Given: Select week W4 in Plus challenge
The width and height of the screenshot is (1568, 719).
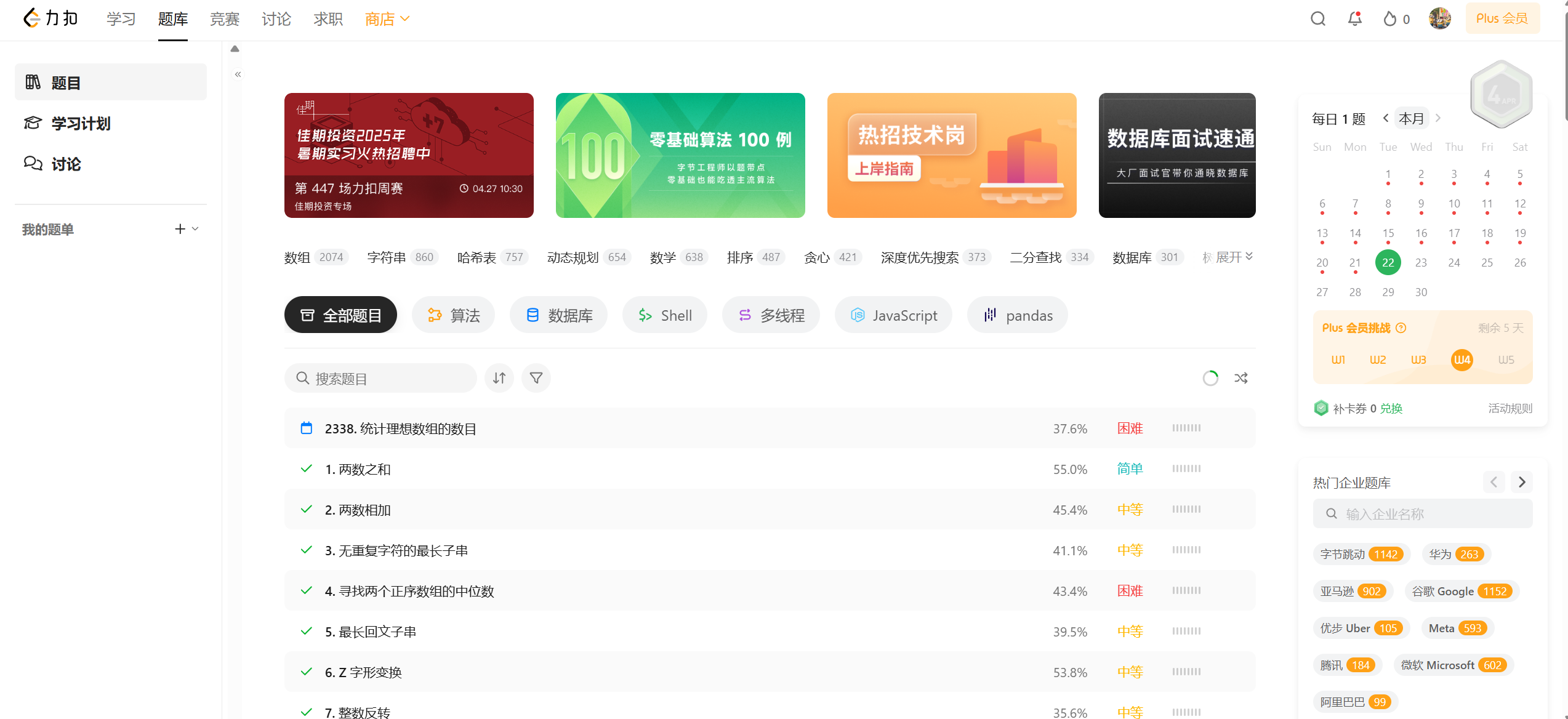Looking at the screenshot, I should (1462, 360).
